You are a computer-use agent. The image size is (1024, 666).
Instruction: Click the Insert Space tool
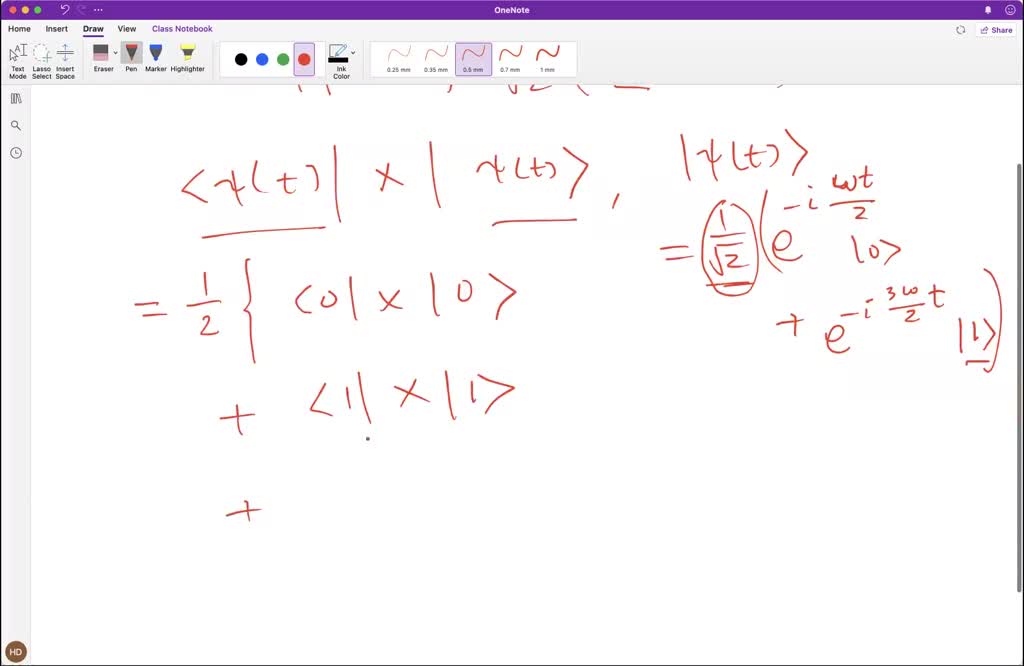[64, 60]
